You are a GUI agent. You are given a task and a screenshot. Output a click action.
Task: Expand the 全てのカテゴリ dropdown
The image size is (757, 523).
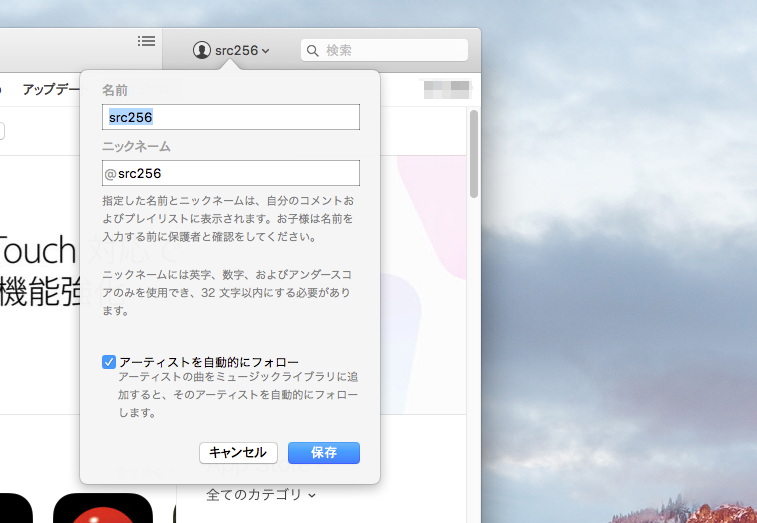tap(261, 495)
